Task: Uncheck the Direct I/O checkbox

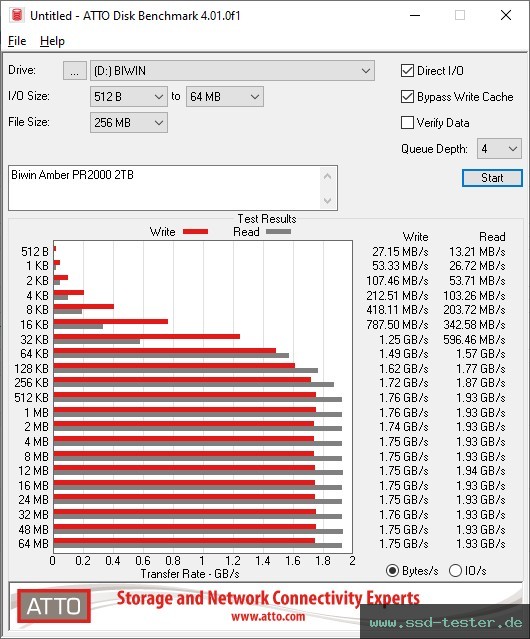Action: (407, 71)
